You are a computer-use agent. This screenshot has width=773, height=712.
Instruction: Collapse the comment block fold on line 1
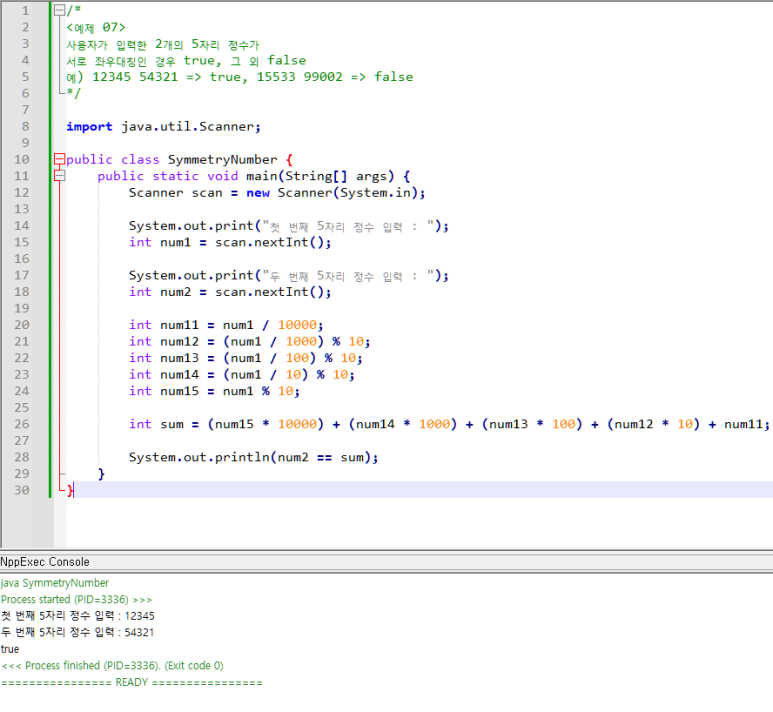coord(59,10)
